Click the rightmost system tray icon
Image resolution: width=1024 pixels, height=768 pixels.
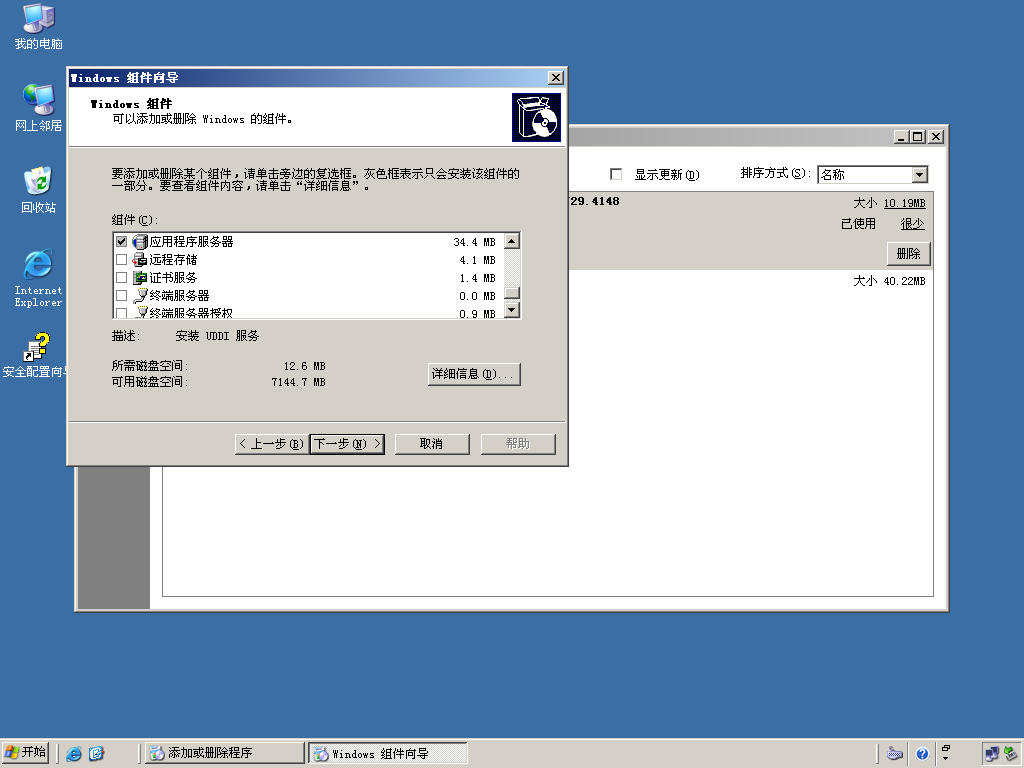(x=1010, y=754)
